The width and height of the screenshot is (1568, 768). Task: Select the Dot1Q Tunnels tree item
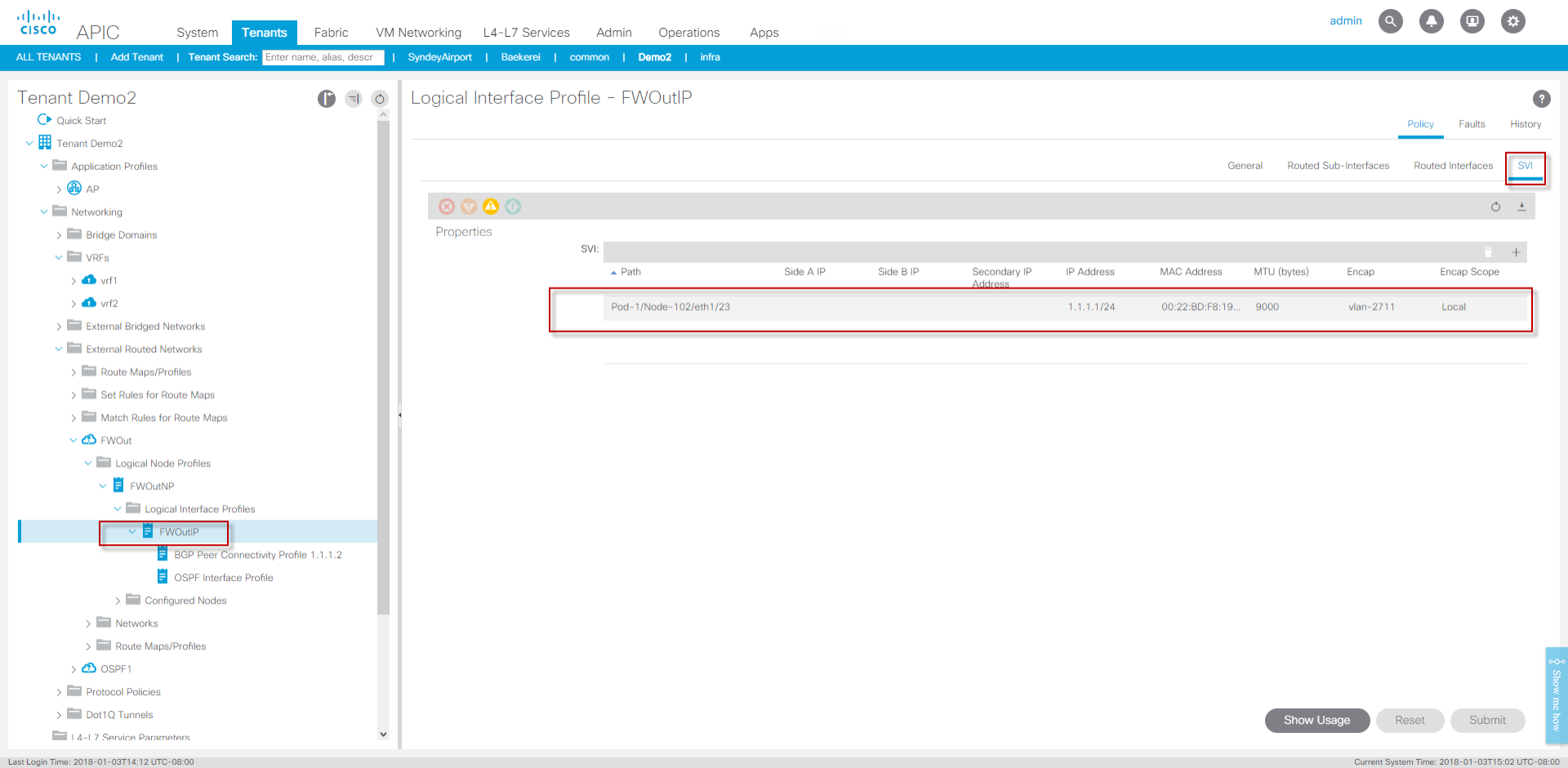coord(119,715)
